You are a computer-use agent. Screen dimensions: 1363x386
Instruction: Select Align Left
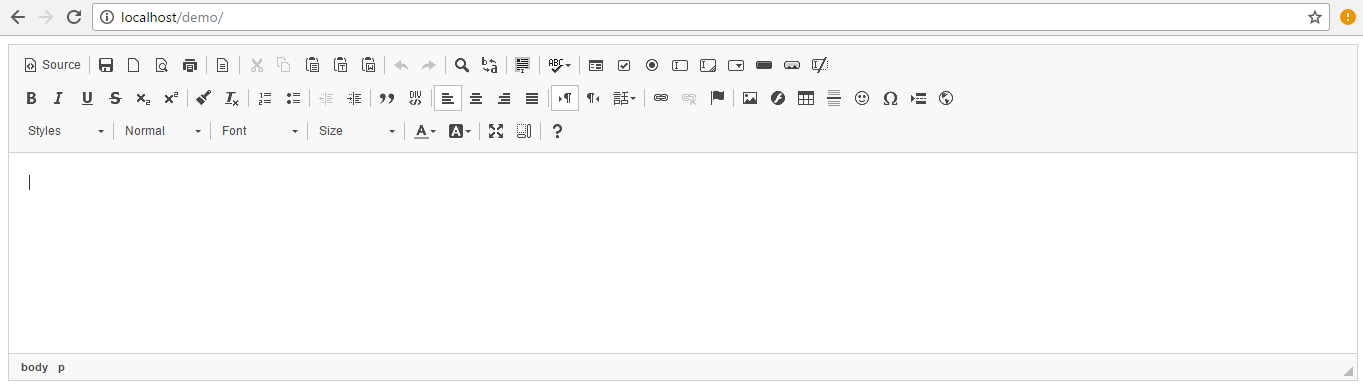point(448,98)
